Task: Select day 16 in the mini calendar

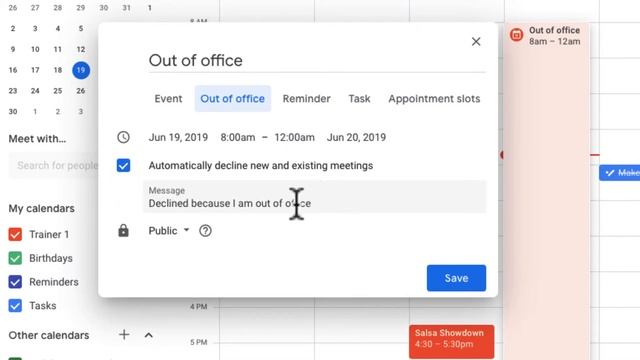Action: pyautogui.click(x=13, y=70)
